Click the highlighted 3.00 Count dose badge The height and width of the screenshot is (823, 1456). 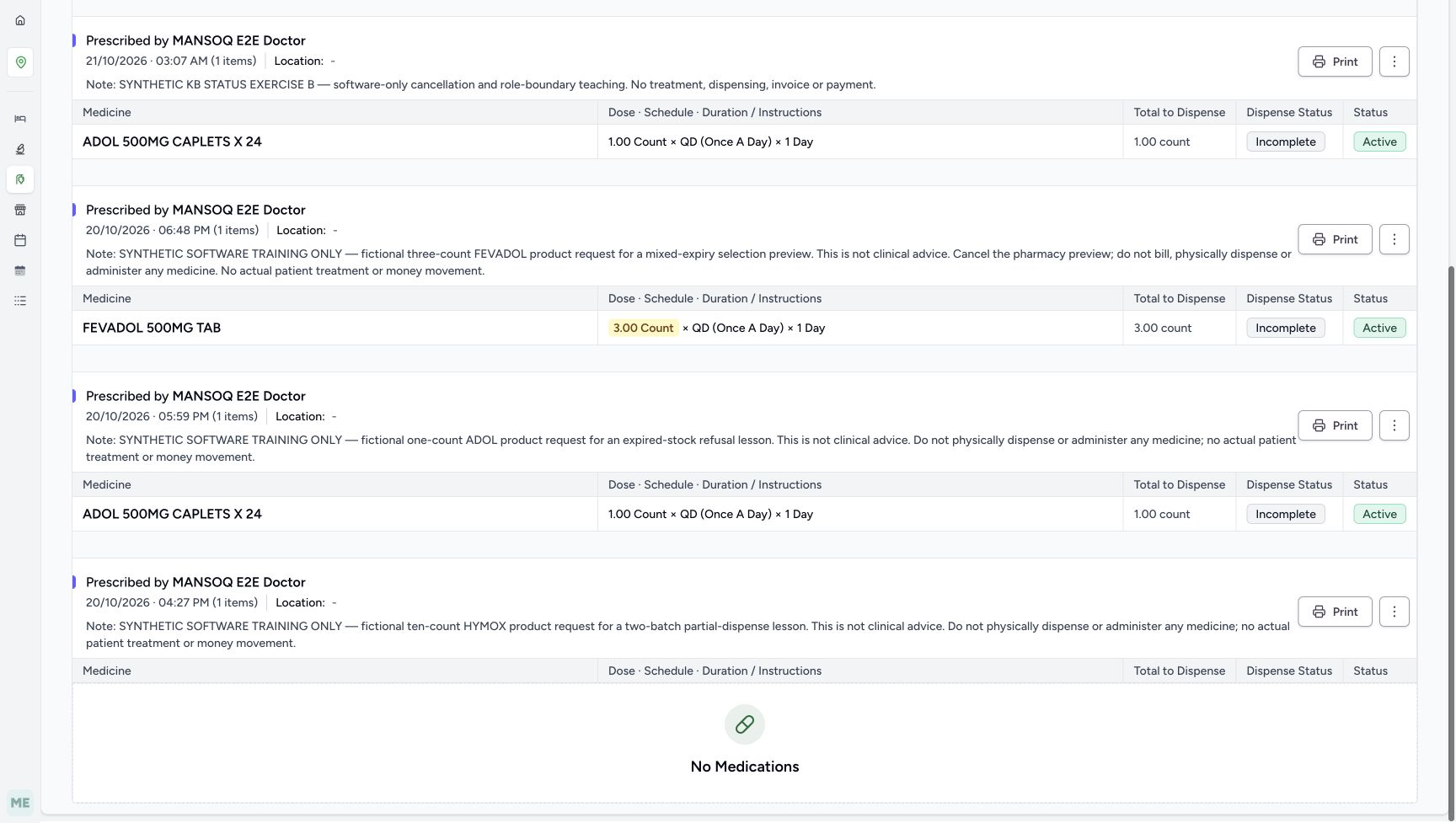pyautogui.click(x=643, y=328)
